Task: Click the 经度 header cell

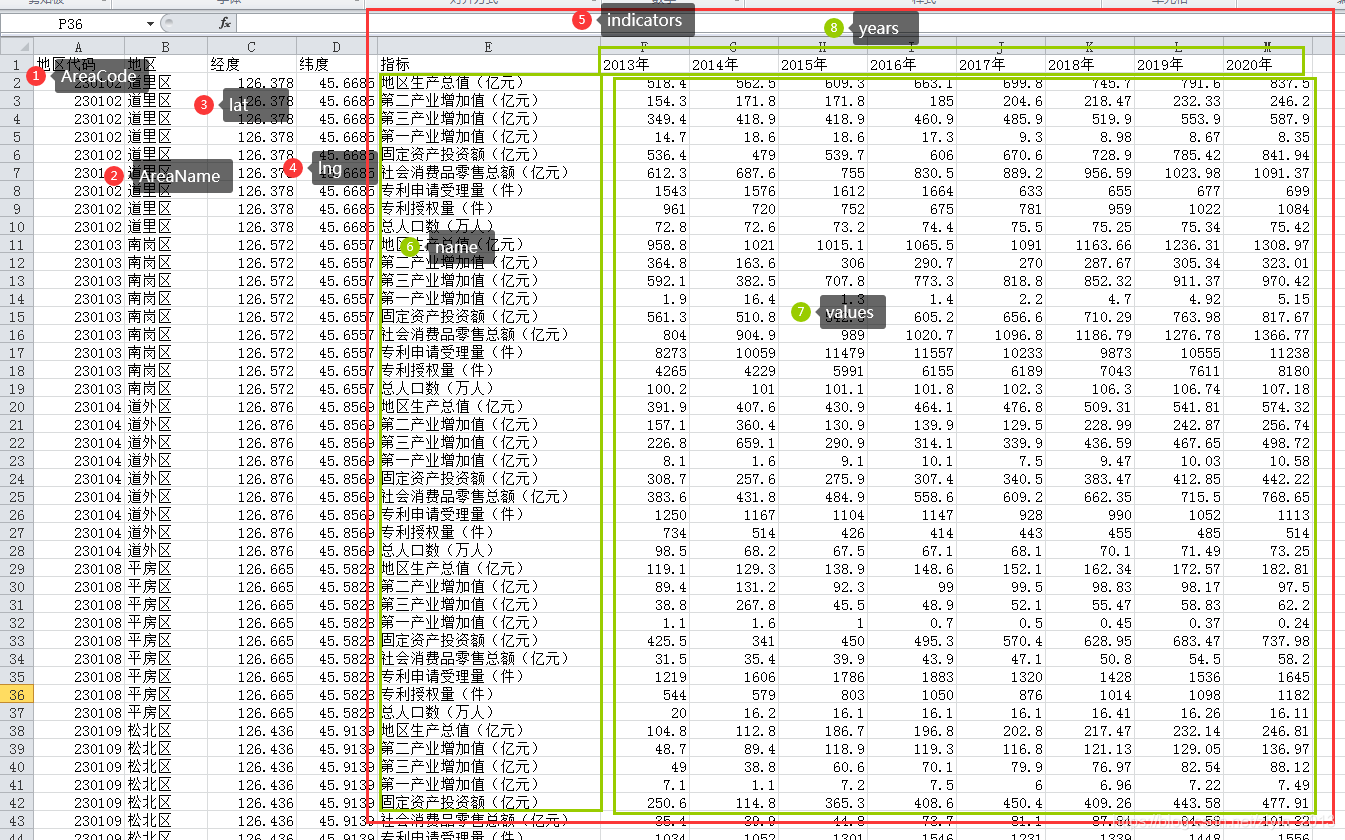Action: (x=252, y=64)
